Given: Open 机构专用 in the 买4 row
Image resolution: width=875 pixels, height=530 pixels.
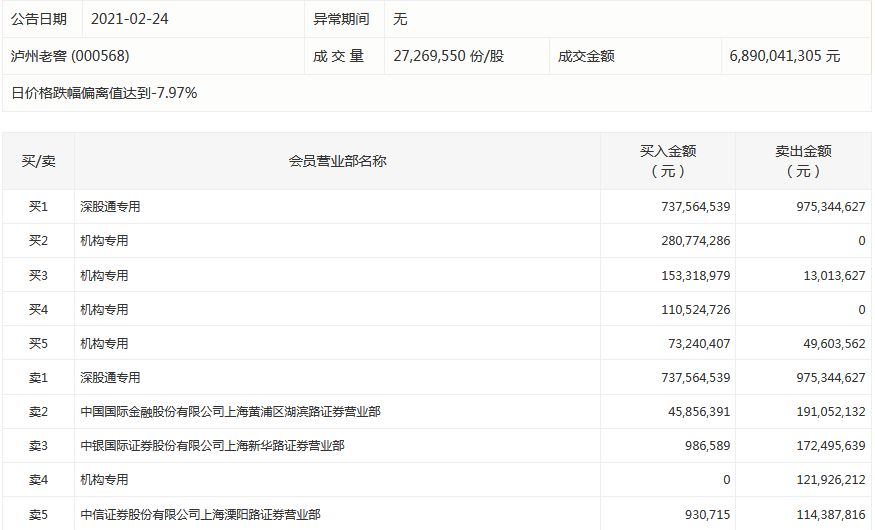Looking at the screenshot, I should pos(104,310).
